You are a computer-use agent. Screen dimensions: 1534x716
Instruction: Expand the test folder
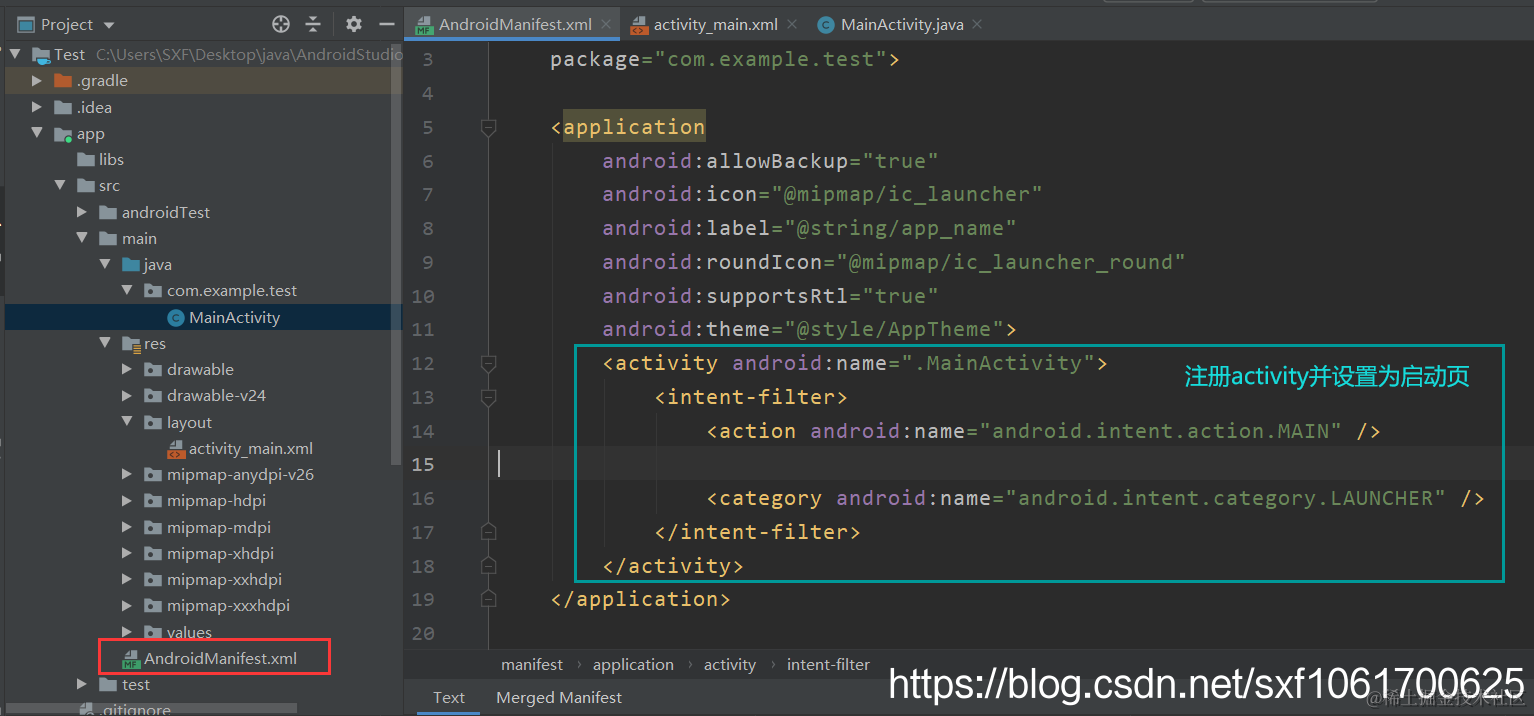82,684
